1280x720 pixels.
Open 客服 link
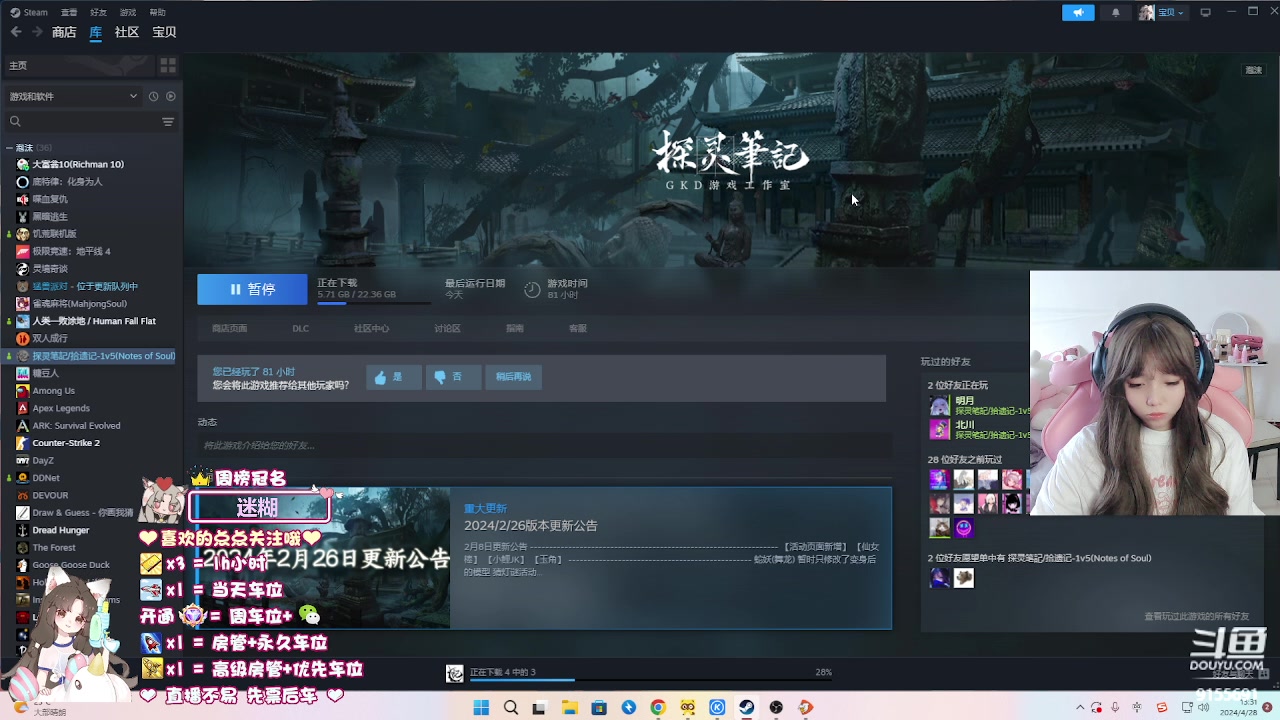click(578, 328)
